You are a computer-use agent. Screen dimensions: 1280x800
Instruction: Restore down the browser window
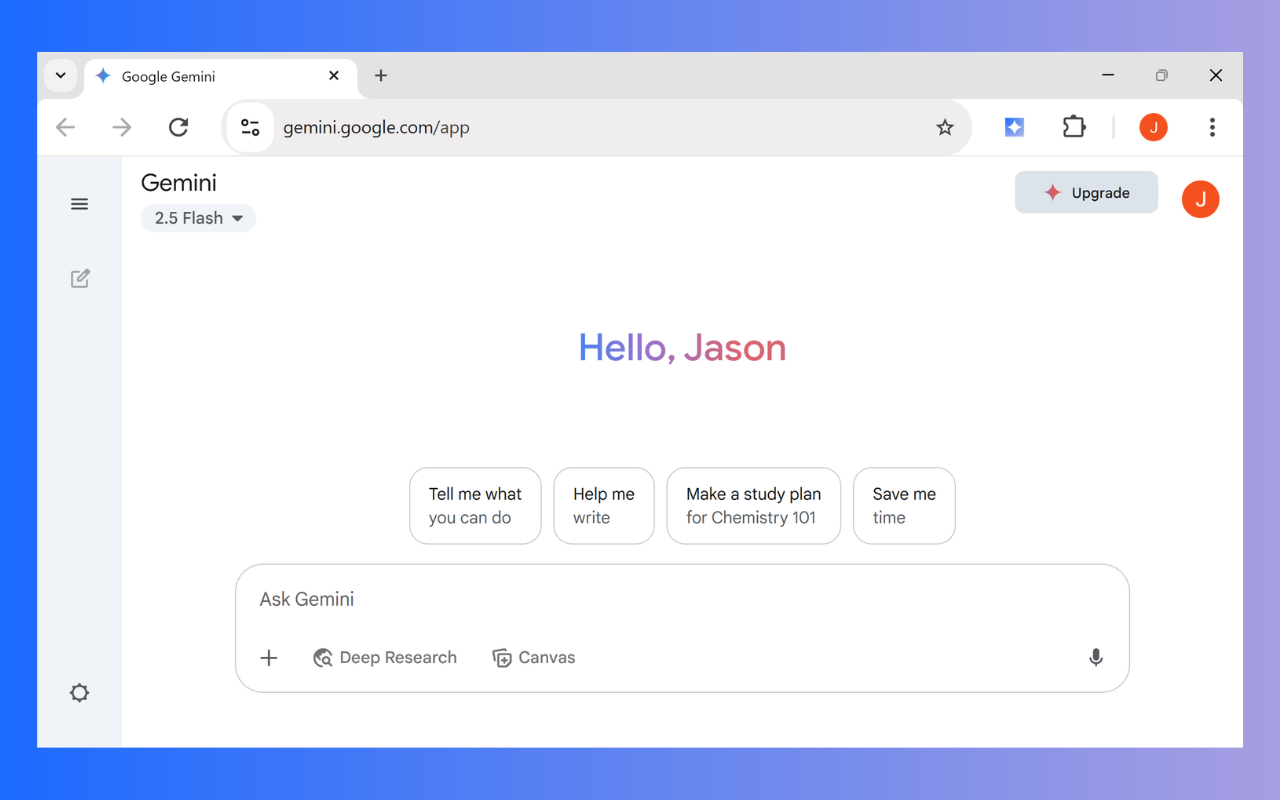(1161, 75)
